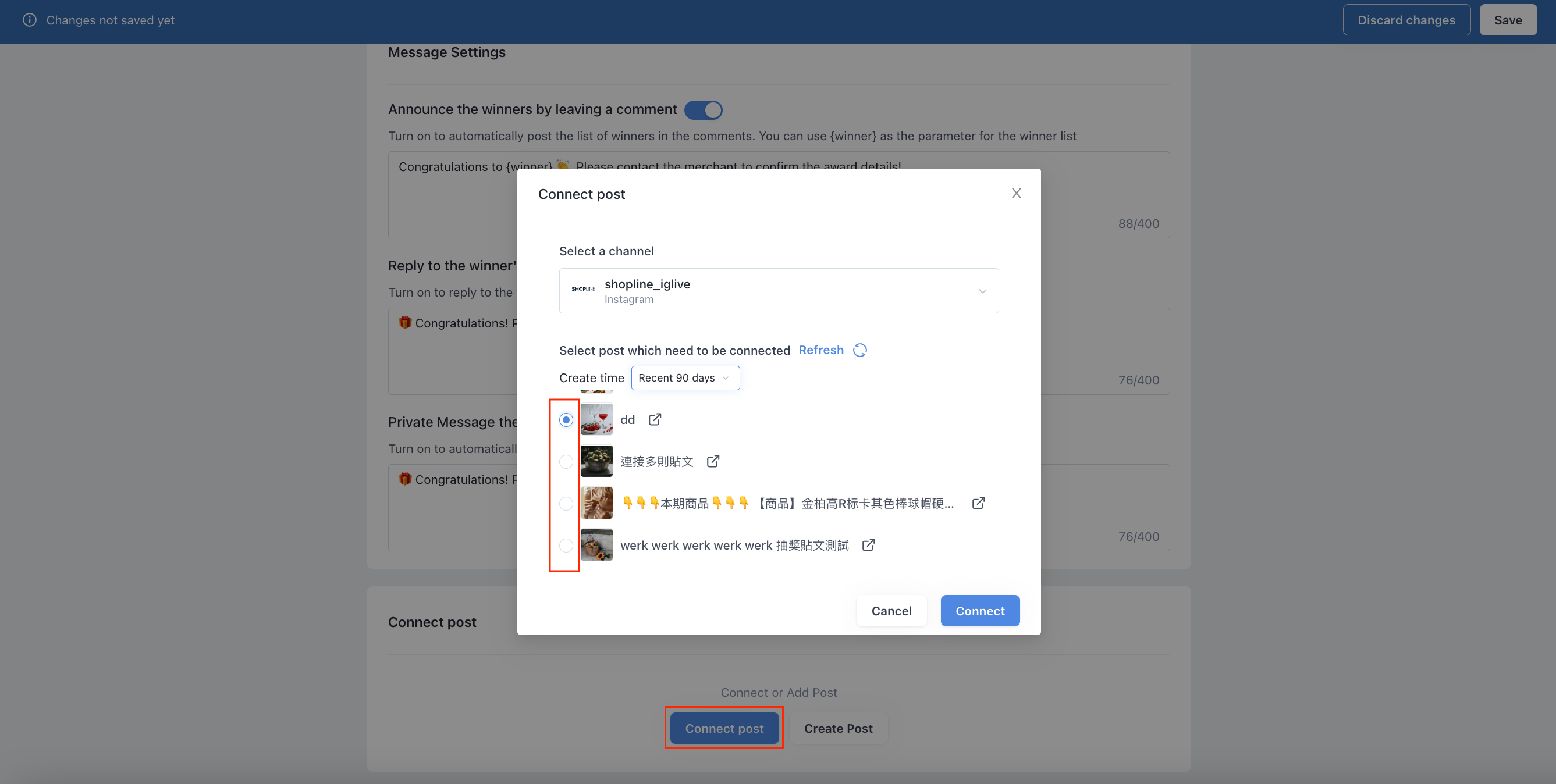Click 'werk werk werk werk werk 抽獎貼文測試' title

pyautogui.click(x=734, y=545)
